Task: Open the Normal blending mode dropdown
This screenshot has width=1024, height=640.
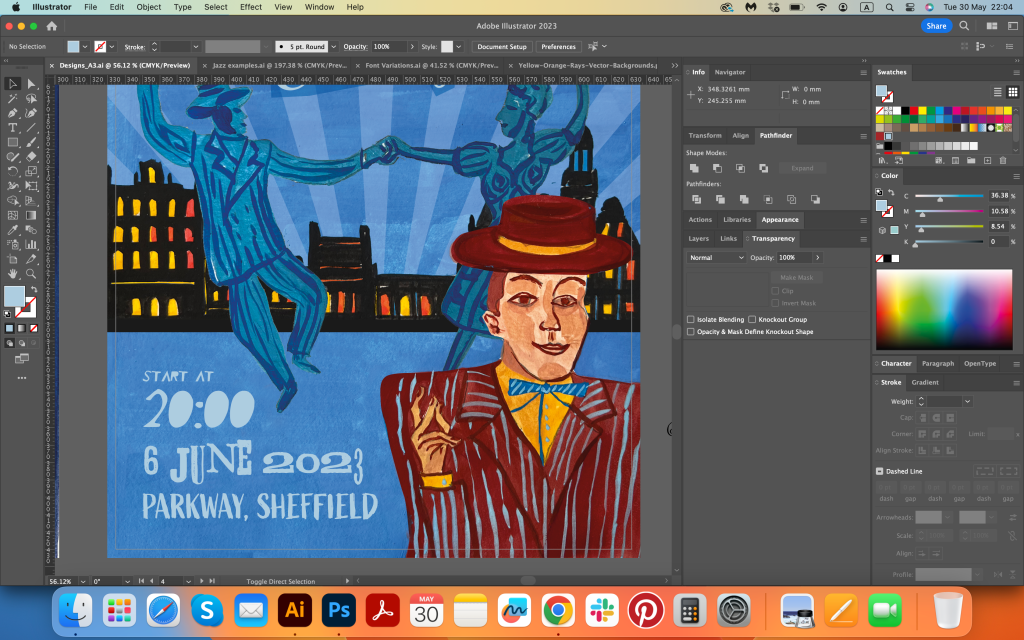Action: point(715,257)
